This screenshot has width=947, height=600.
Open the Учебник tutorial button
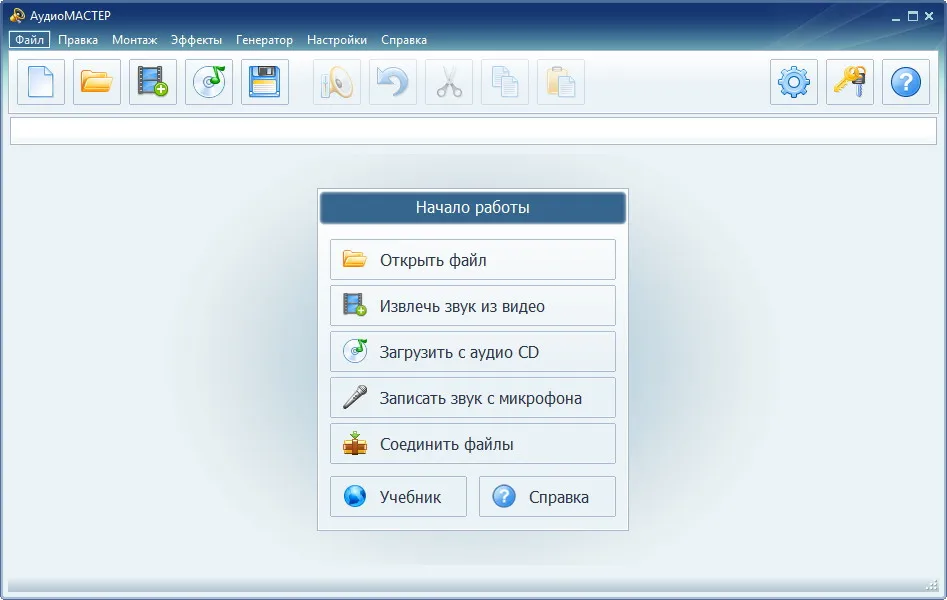point(399,497)
